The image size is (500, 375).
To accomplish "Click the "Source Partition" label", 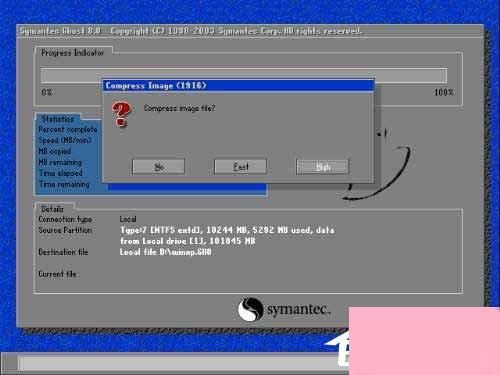I will tap(65, 230).
